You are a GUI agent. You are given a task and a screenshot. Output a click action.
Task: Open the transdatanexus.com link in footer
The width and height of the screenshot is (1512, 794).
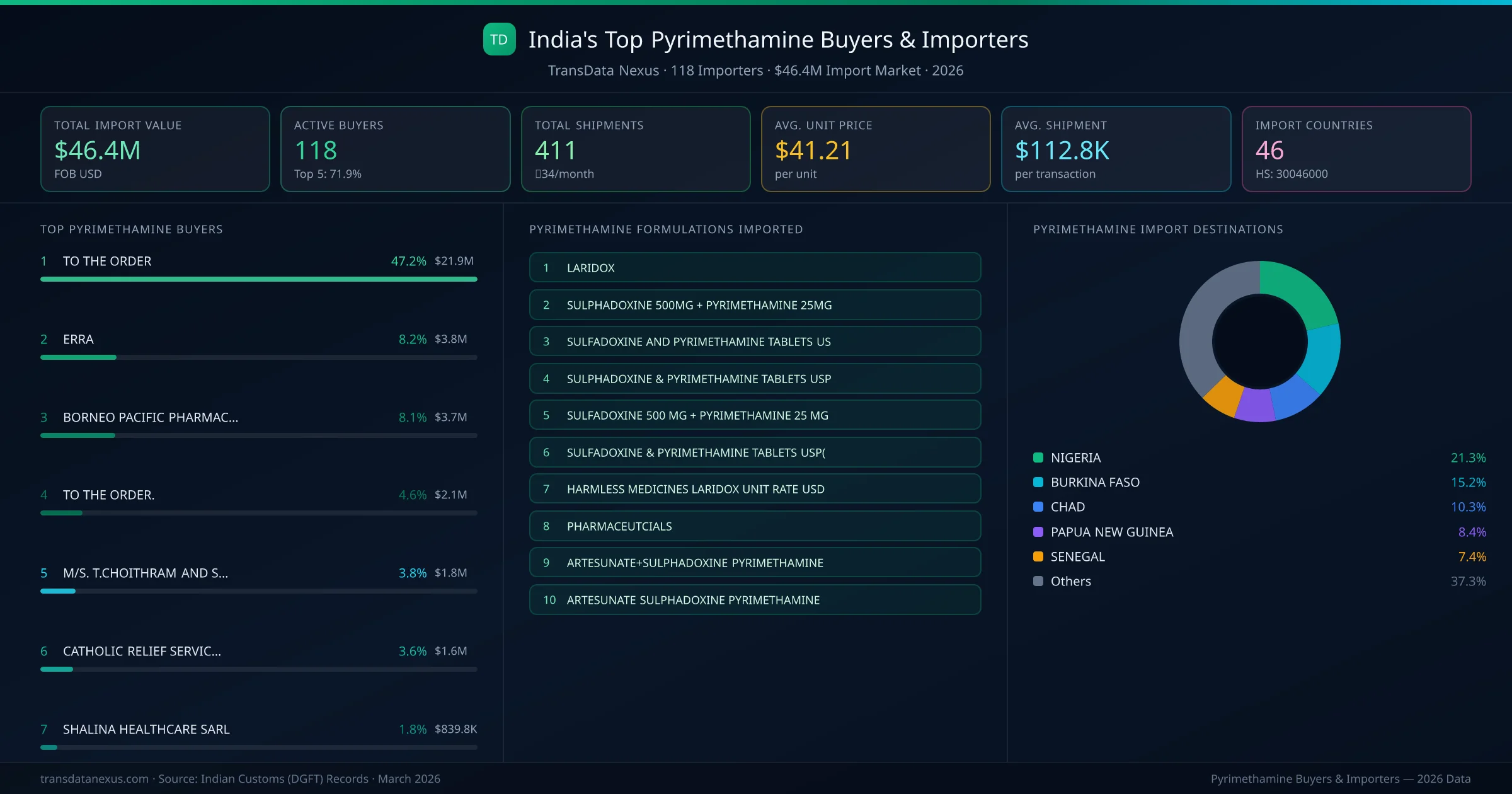tap(93, 778)
